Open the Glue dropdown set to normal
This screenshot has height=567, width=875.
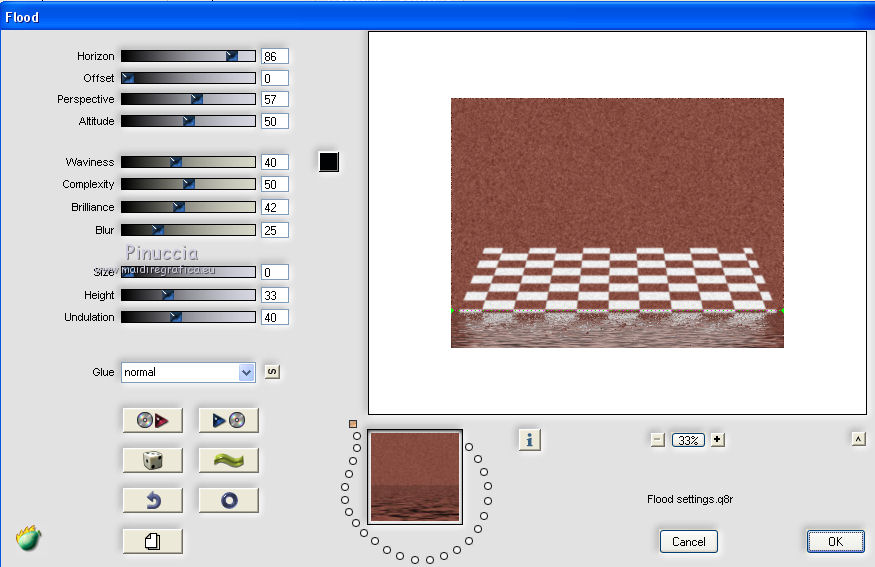click(x=188, y=372)
